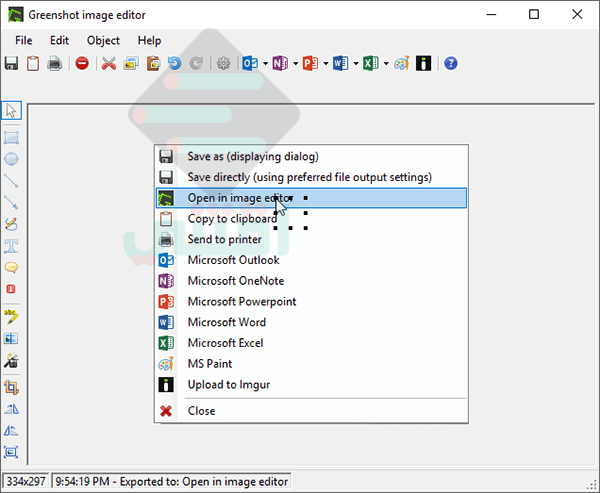Choose Microsoft Excel menu entry
The width and height of the screenshot is (600, 493).
[x=311, y=343]
